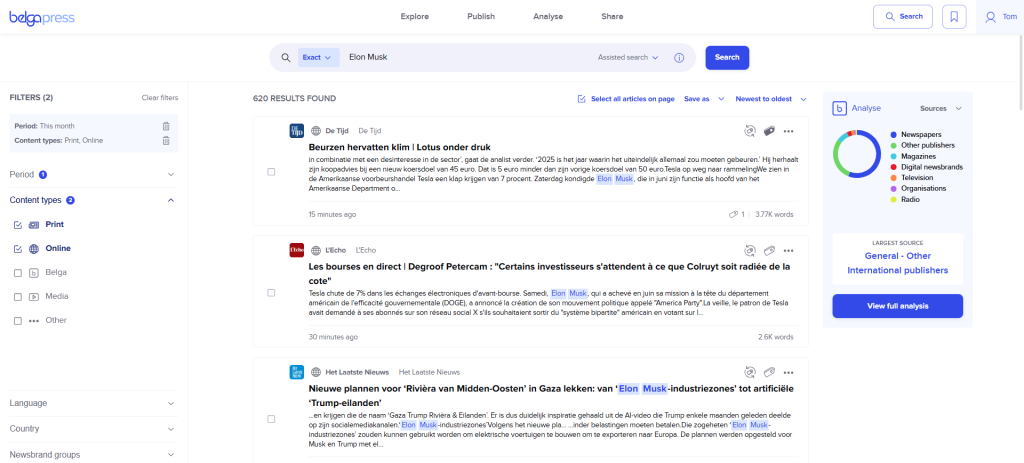Check the Media content type

18,297
